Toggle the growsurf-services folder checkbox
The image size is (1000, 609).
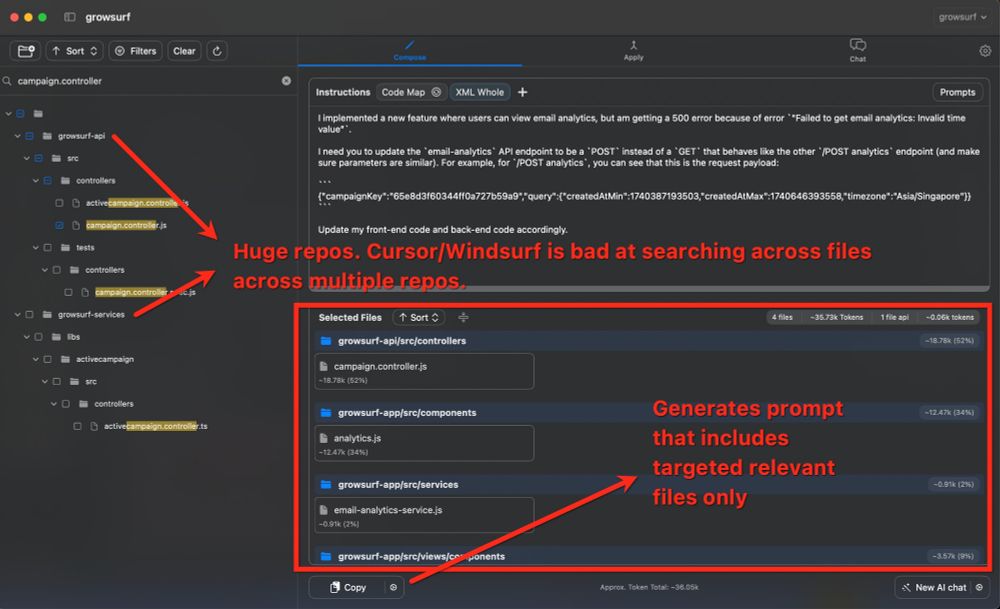click(x=29, y=314)
